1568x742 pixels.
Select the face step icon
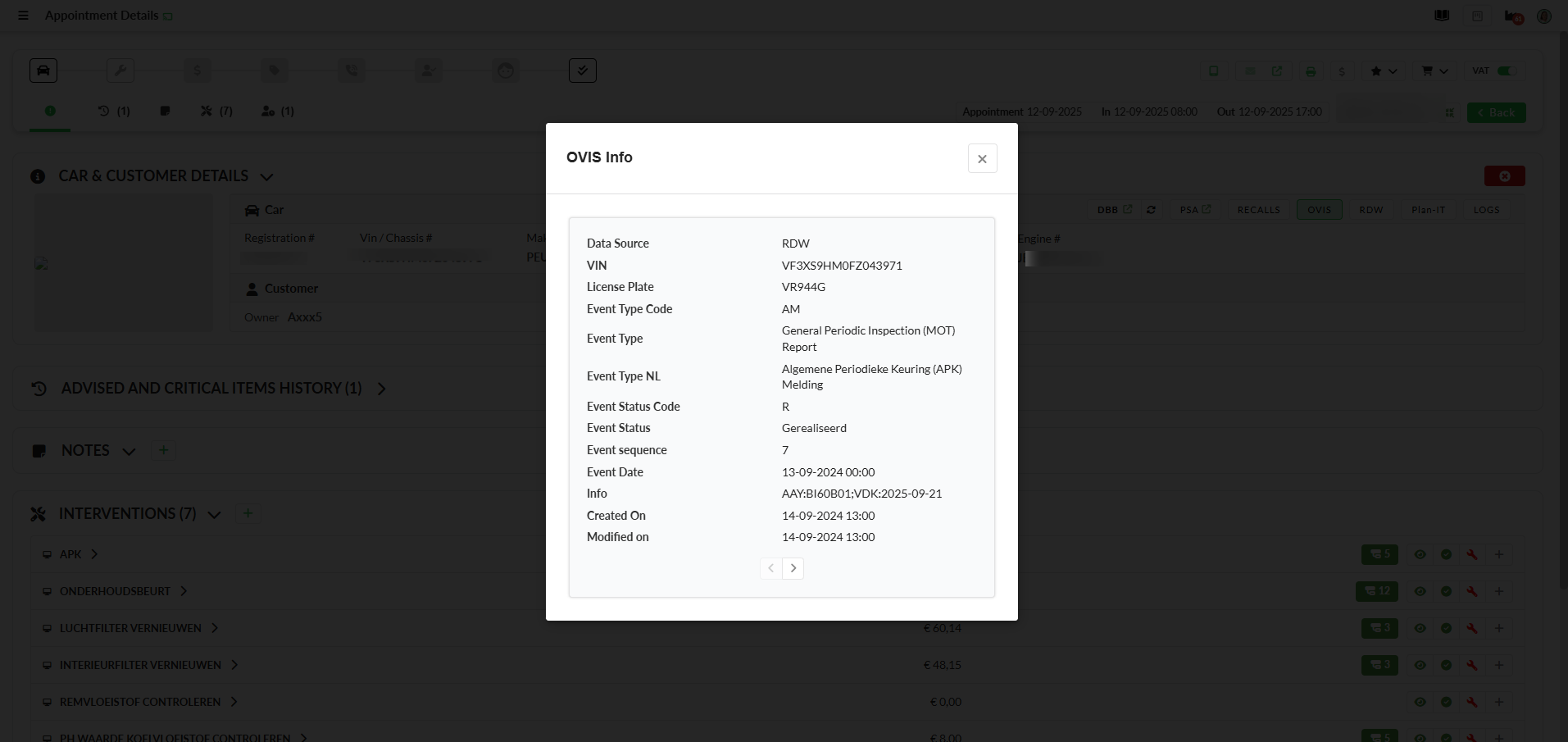506,71
